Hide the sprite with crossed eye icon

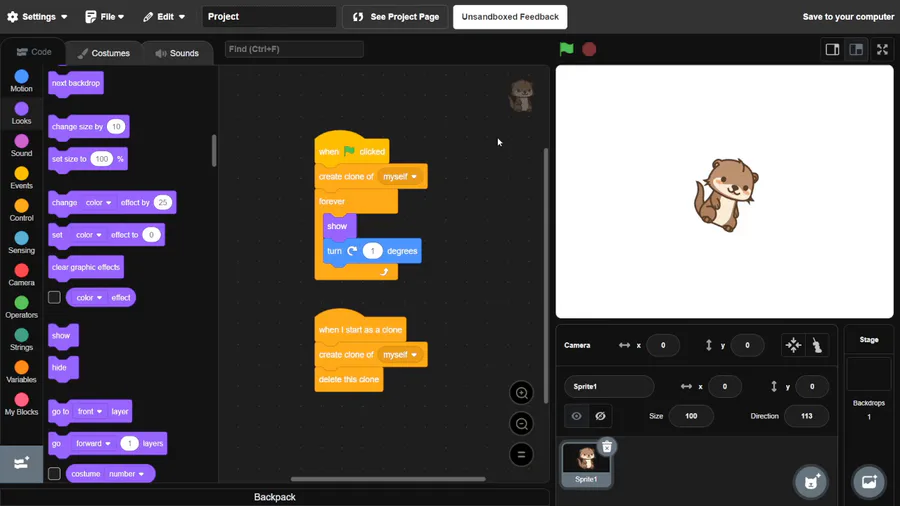pos(600,416)
